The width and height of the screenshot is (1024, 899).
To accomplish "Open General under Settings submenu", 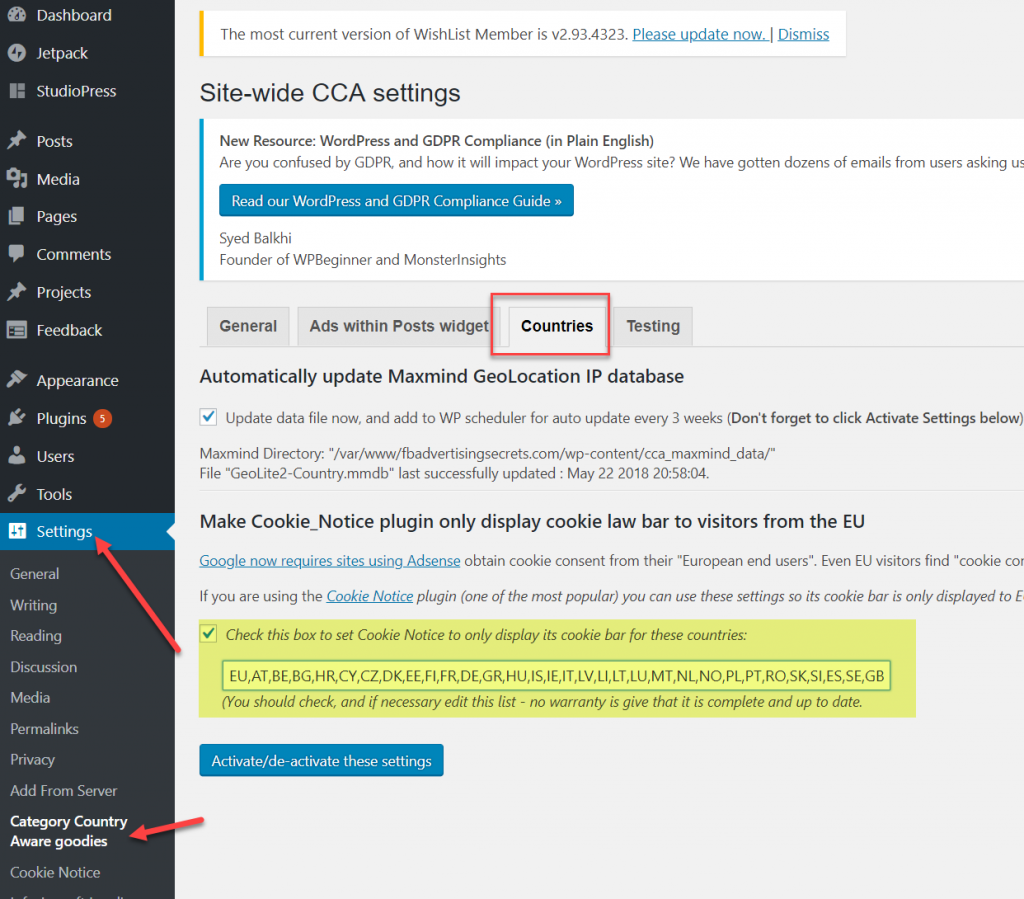I will tap(35, 573).
